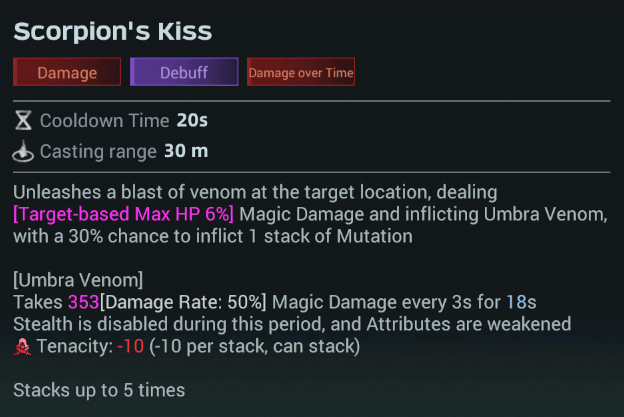Click the hourglass cooldown icon
624x417 pixels.
pyautogui.click(x=23, y=121)
